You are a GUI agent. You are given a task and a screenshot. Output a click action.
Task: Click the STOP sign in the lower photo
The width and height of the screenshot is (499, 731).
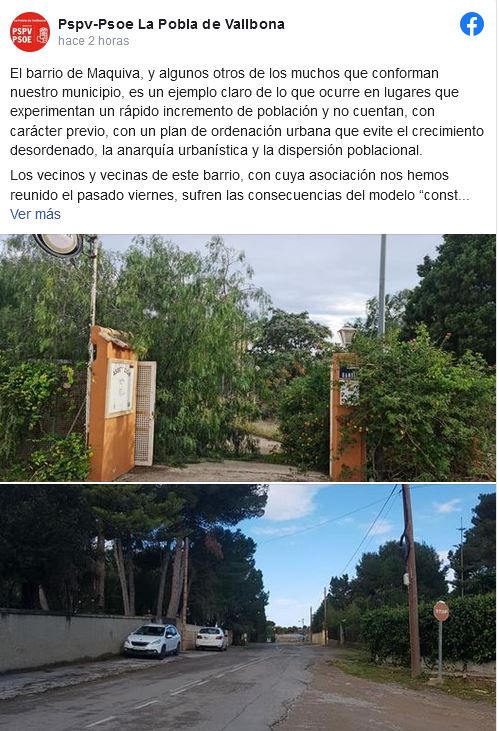click(x=441, y=611)
